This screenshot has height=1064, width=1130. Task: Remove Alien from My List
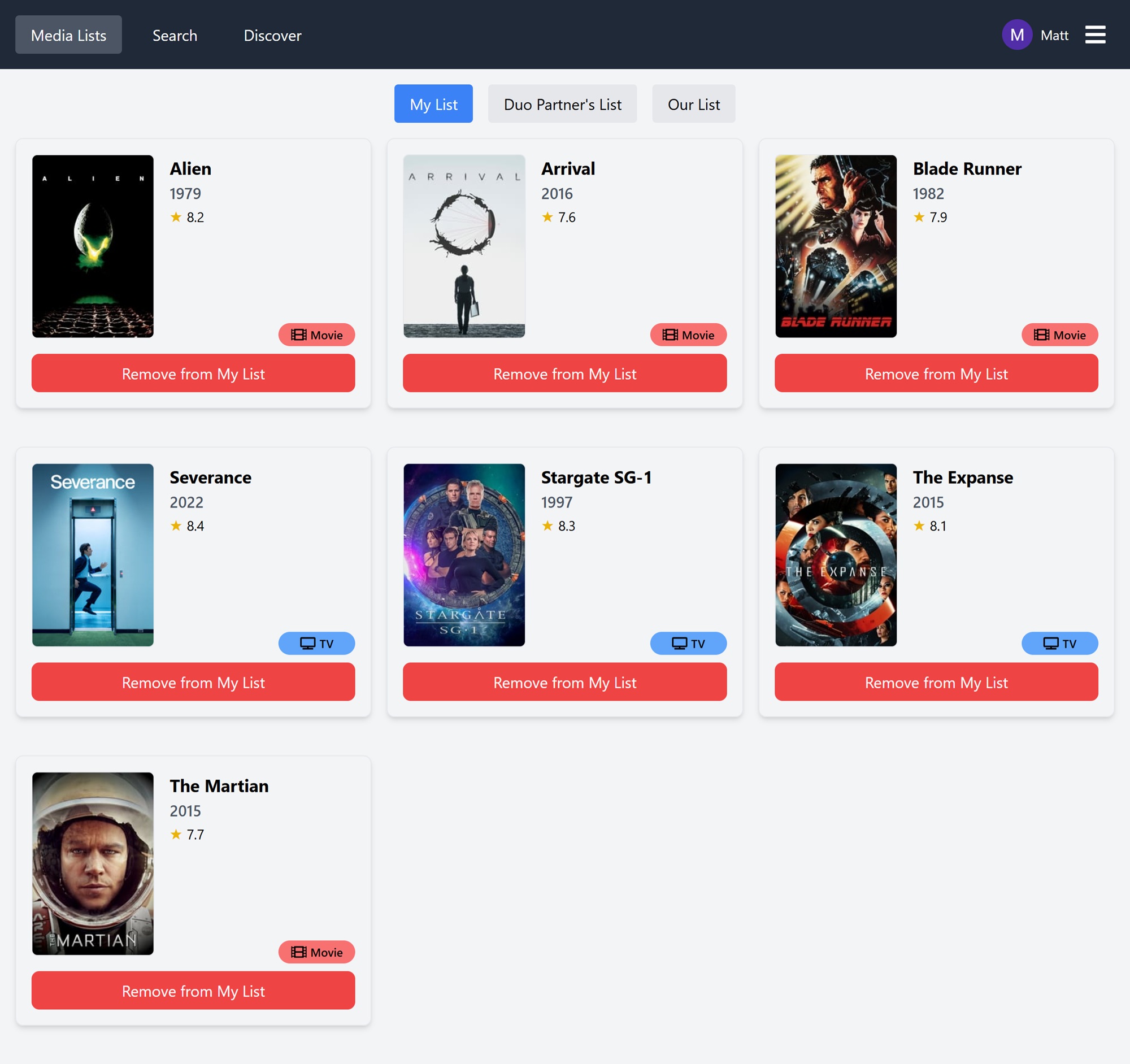(x=193, y=374)
